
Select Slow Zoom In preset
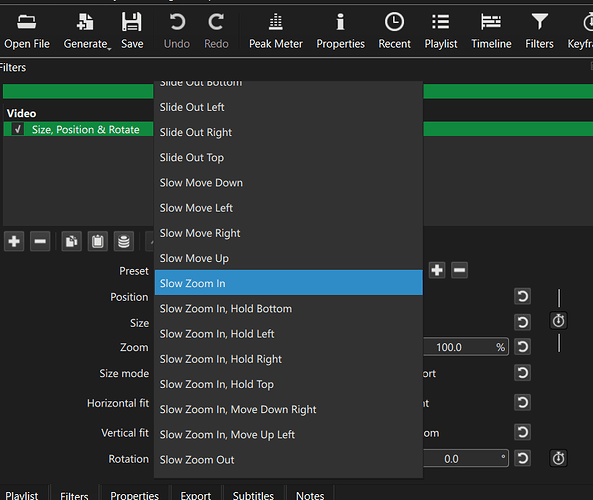tap(289, 283)
